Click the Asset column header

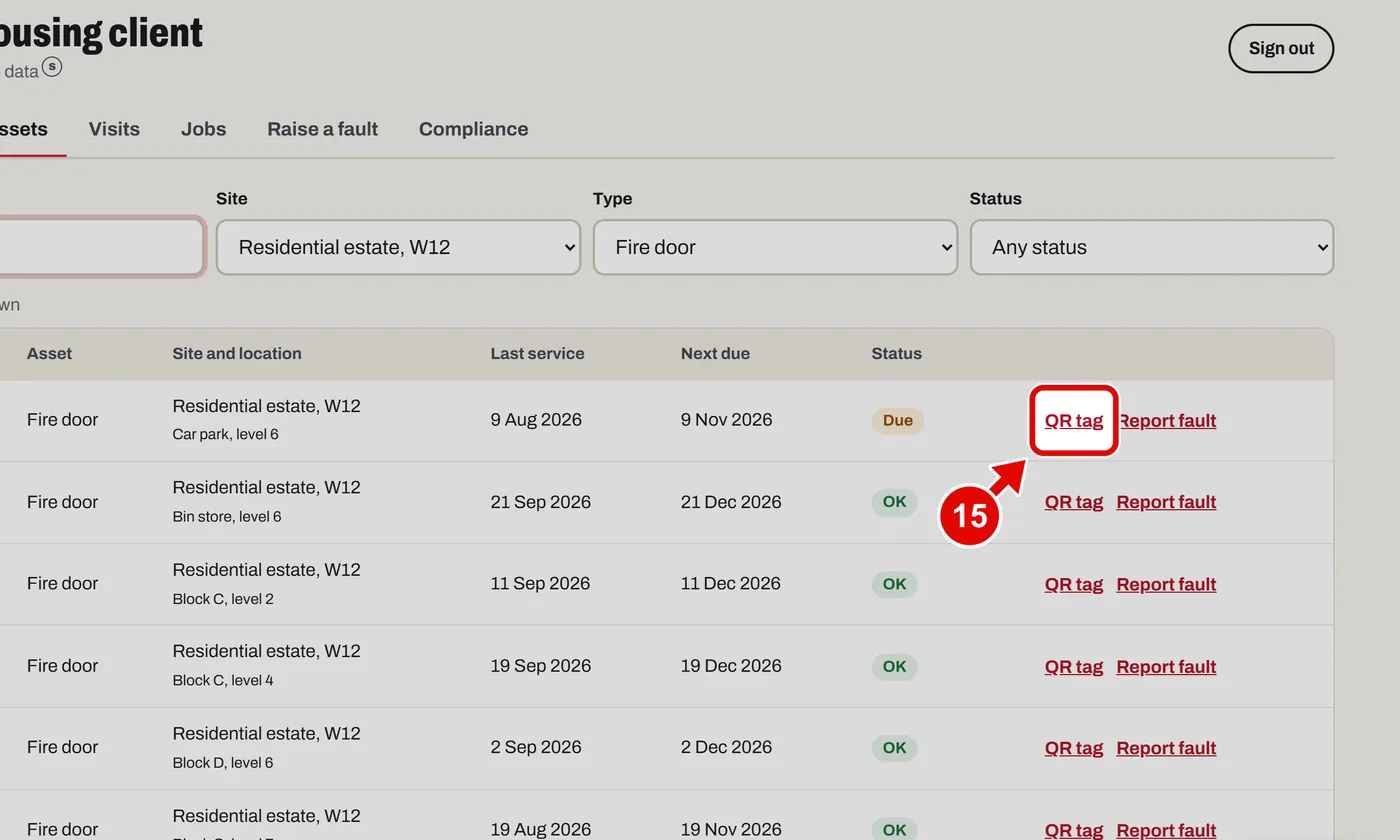click(x=49, y=353)
